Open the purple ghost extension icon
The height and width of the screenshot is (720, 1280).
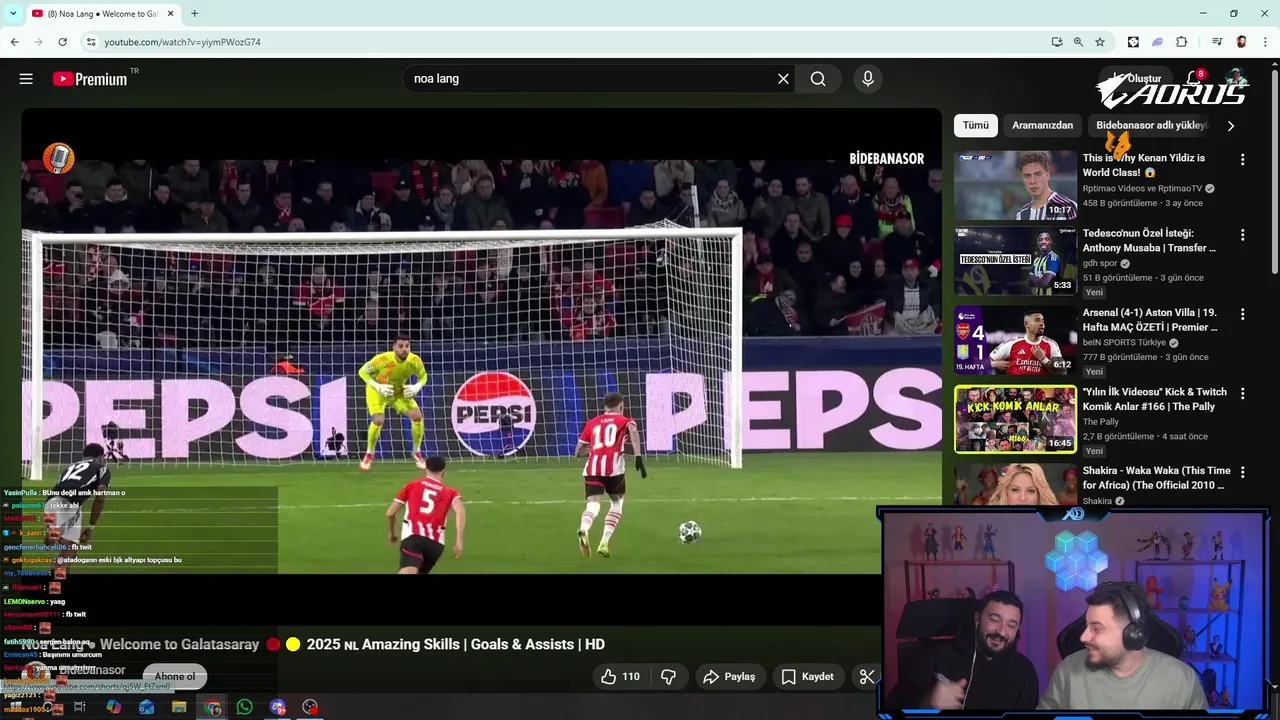click(1157, 42)
